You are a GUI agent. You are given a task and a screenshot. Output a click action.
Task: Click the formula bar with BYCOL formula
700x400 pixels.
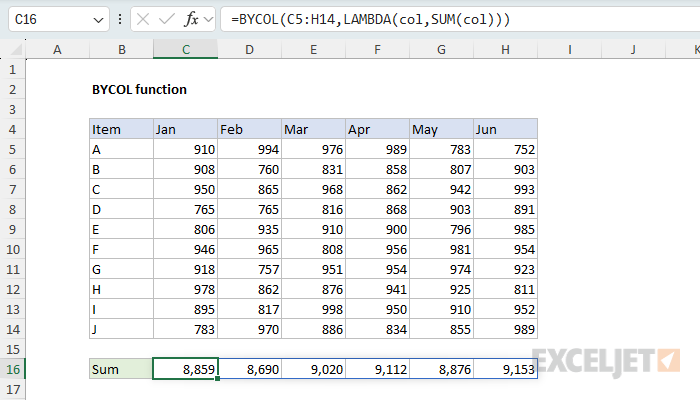460,20
